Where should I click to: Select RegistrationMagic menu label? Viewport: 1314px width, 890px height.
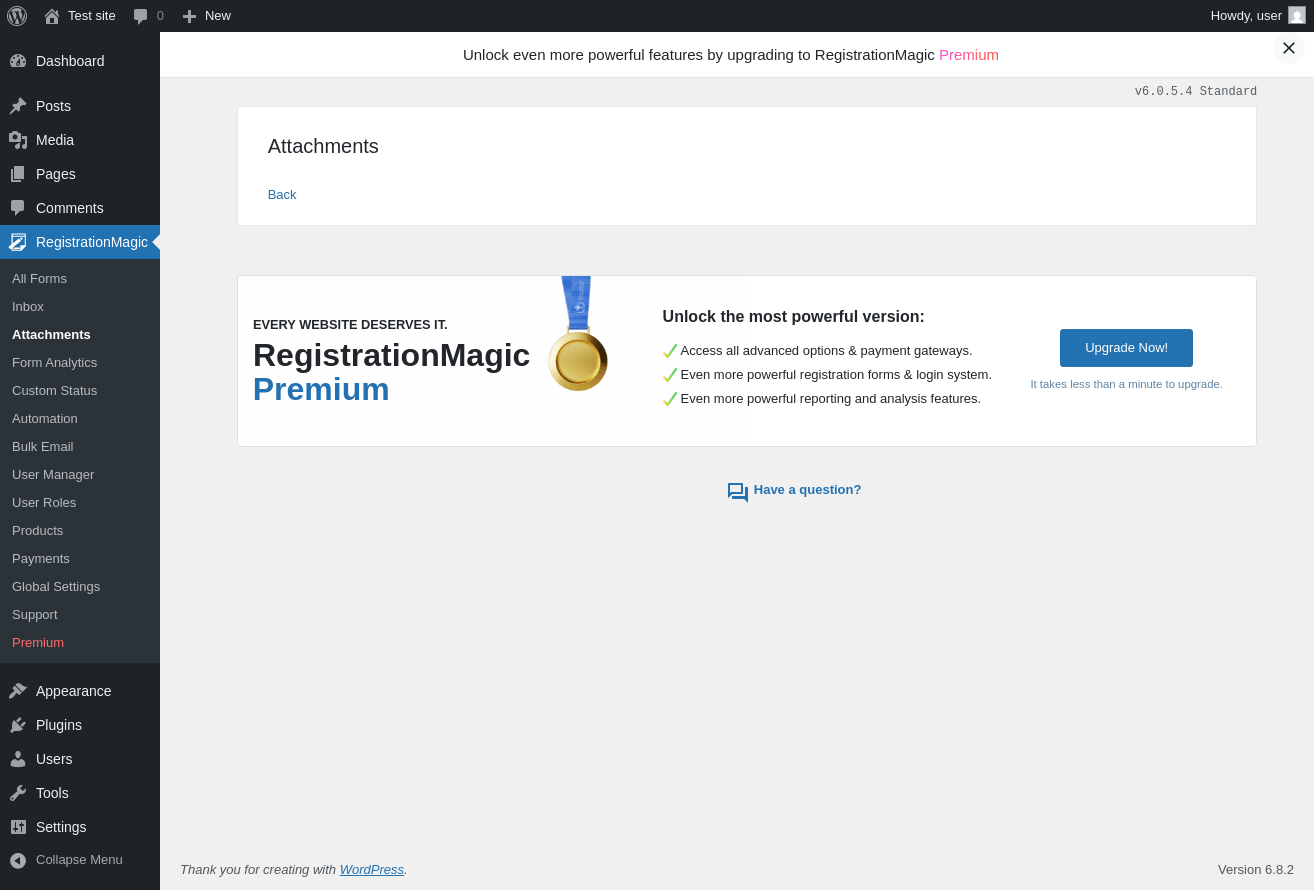pyautogui.click(x=92, y=242)
